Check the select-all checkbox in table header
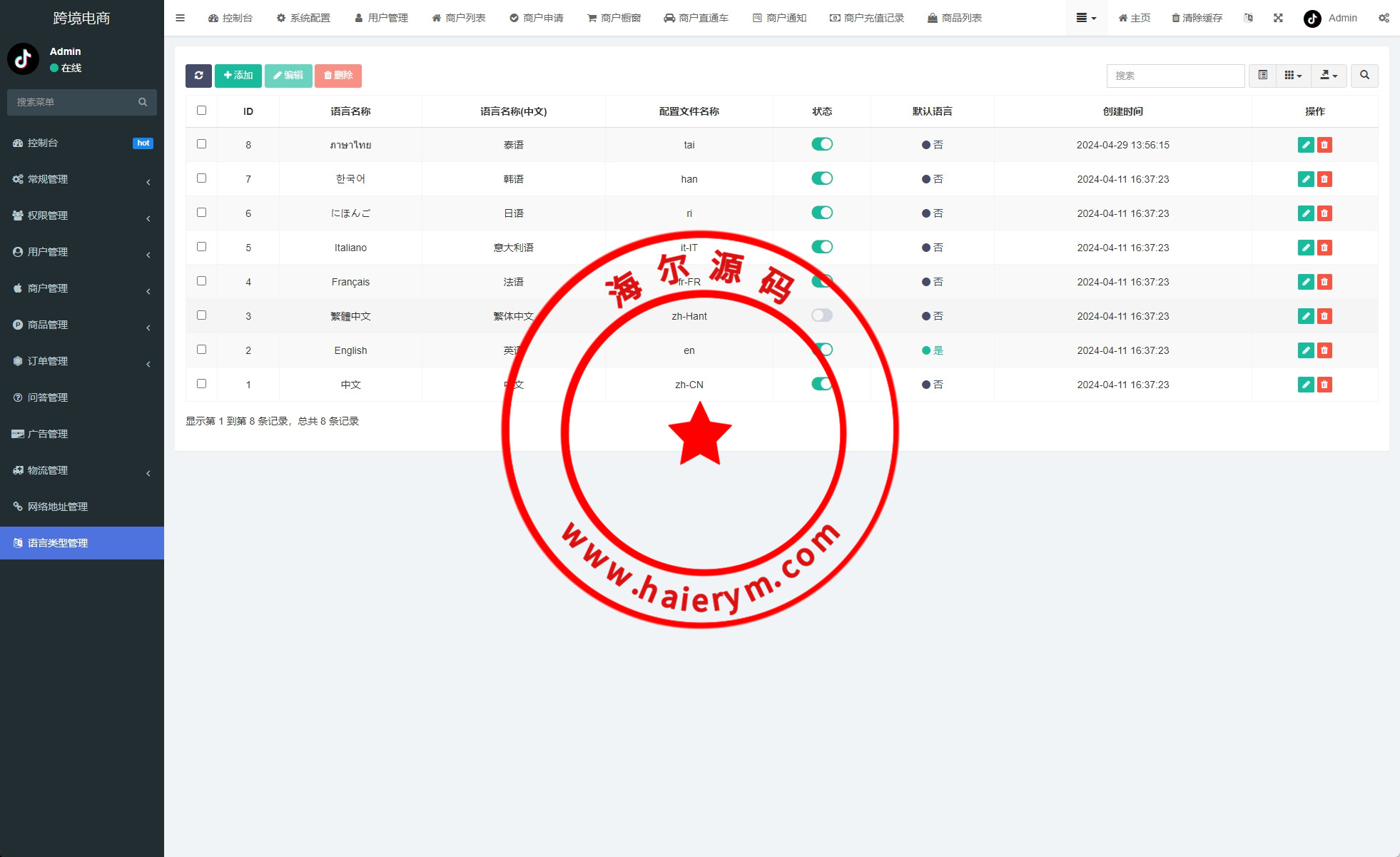 (201, 111)
